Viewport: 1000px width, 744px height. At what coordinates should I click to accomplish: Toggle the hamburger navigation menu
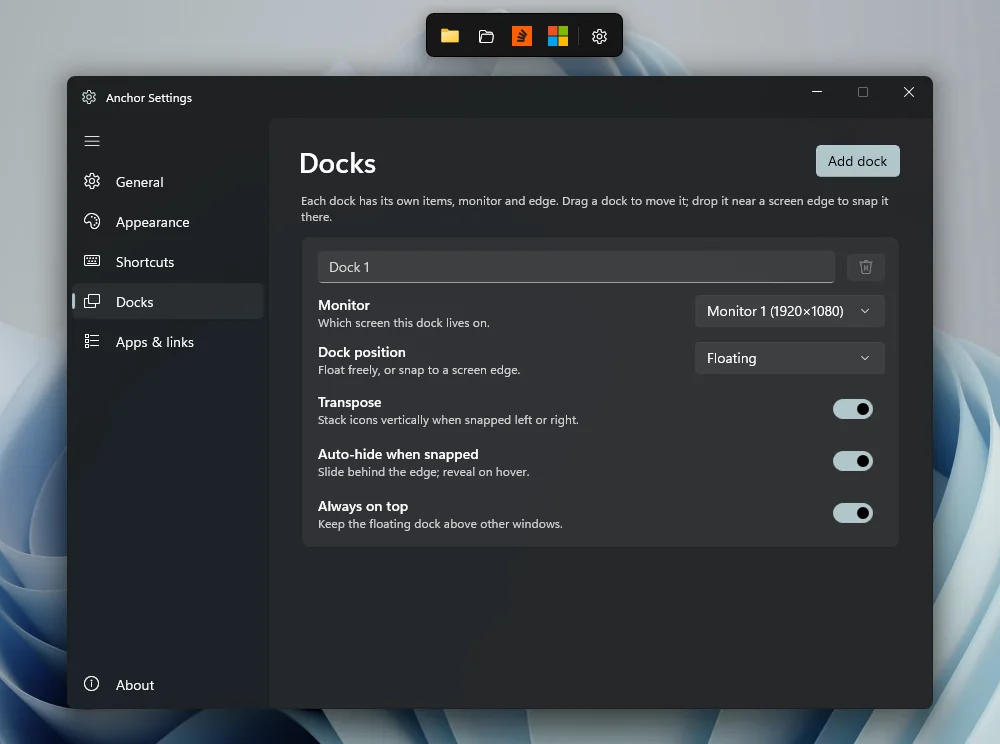pyautogui.click(x=92, y=141)
